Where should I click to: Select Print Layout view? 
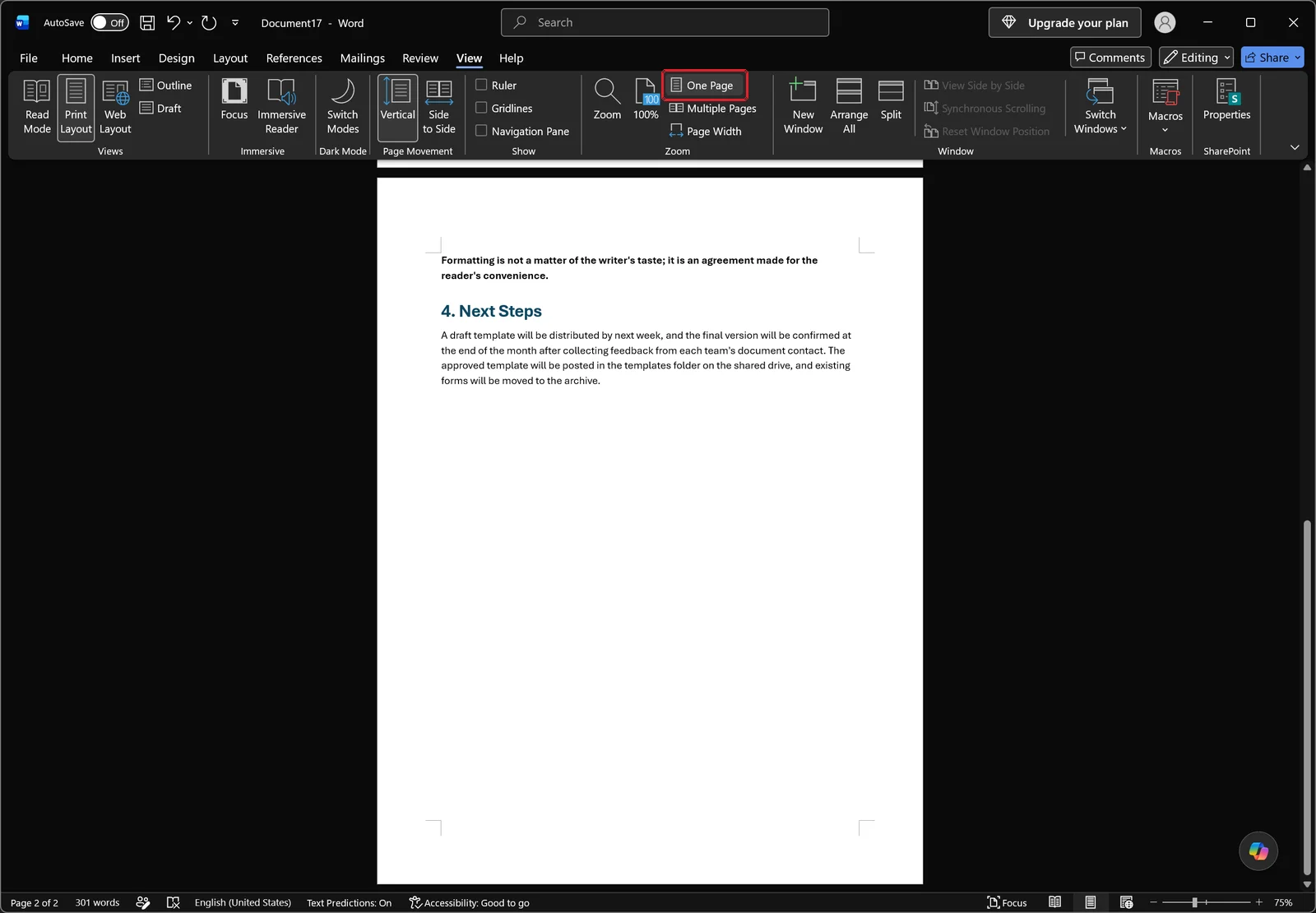tap(76, 107)
